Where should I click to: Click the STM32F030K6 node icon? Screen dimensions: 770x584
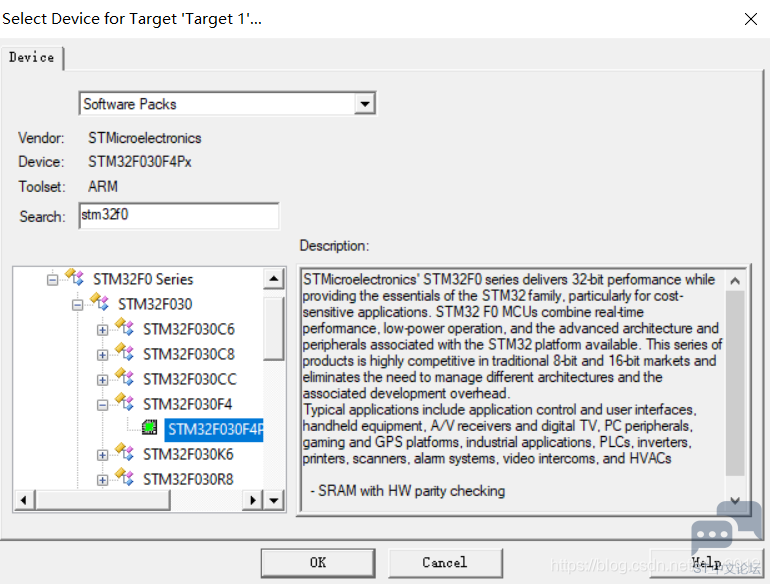[125, 452]
